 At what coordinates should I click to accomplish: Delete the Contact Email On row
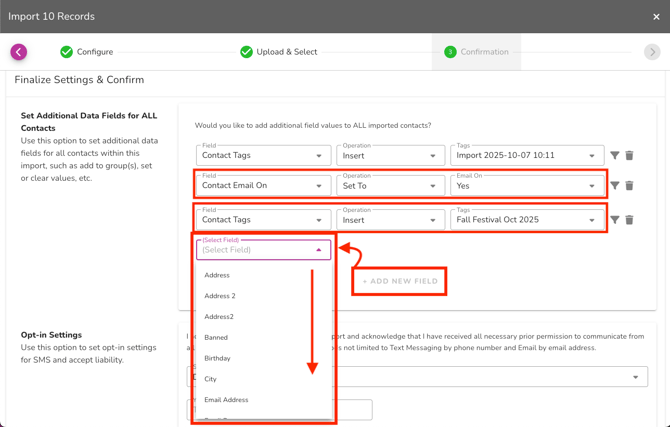click(x=629, y=186)
